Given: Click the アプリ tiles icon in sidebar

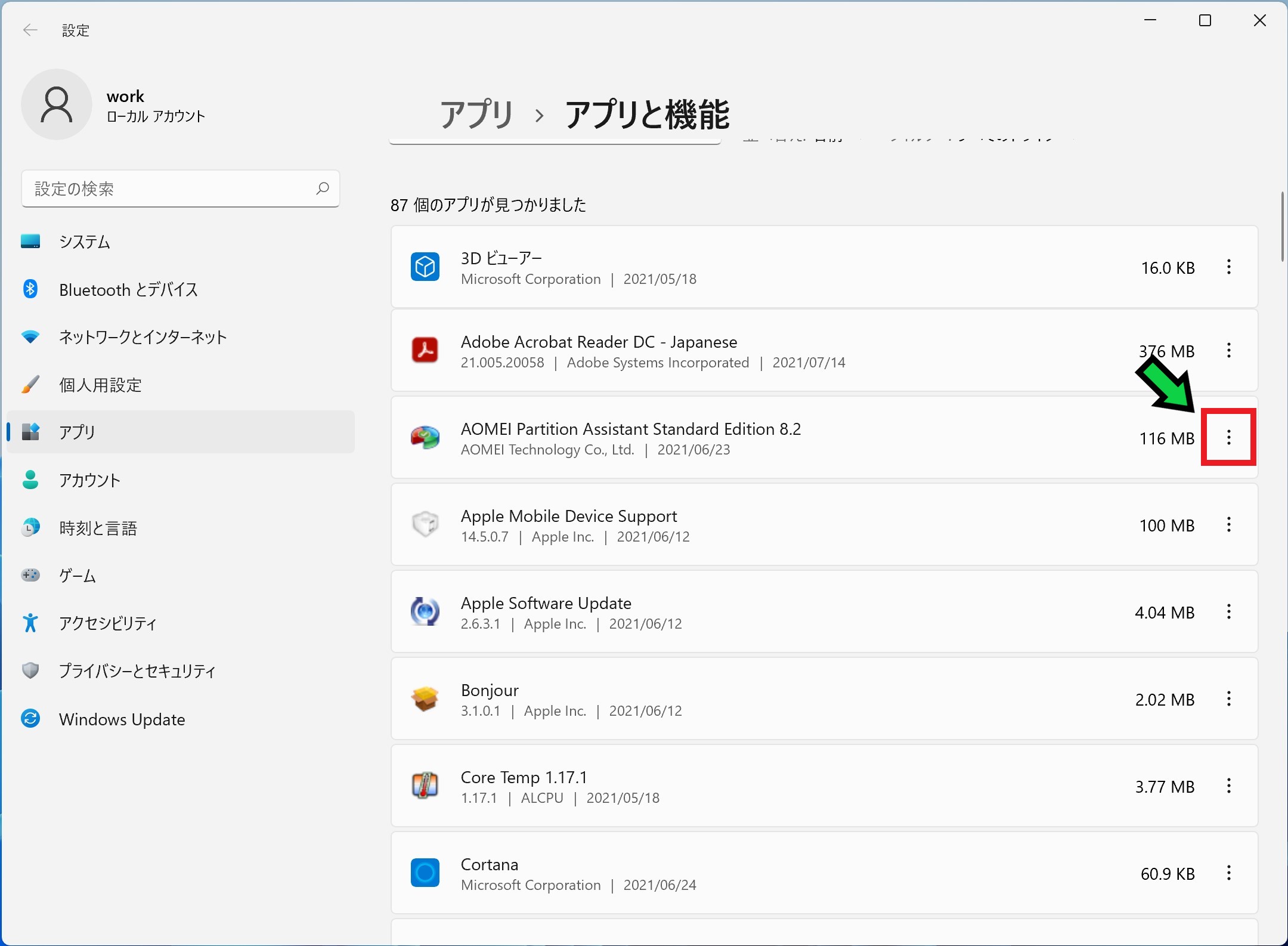Looking at the screenshot, I should [x=30, y=431].
